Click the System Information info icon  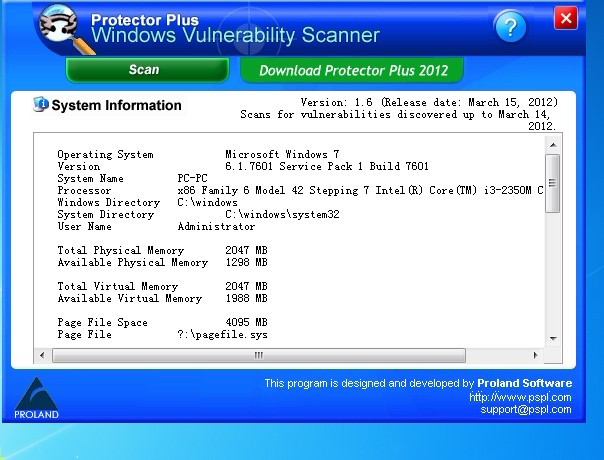coord(41,104)
